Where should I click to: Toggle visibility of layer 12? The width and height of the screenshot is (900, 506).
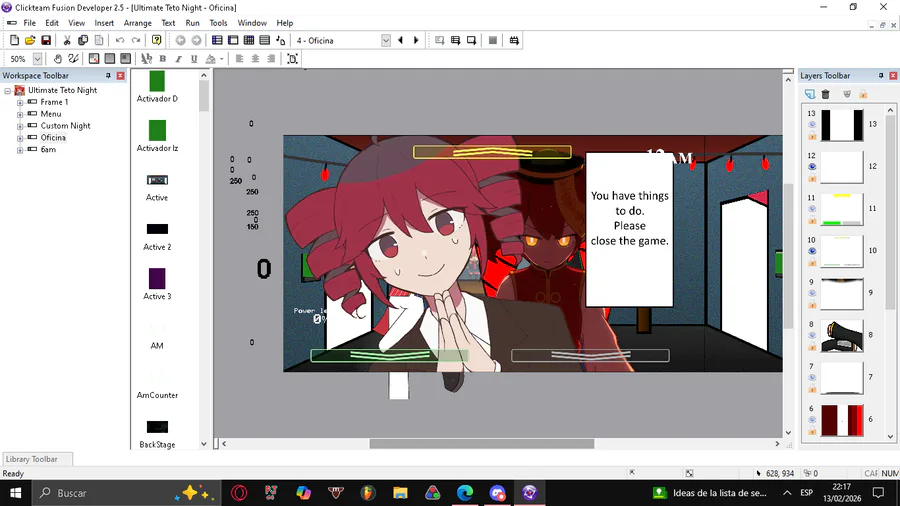click(812, 166)
